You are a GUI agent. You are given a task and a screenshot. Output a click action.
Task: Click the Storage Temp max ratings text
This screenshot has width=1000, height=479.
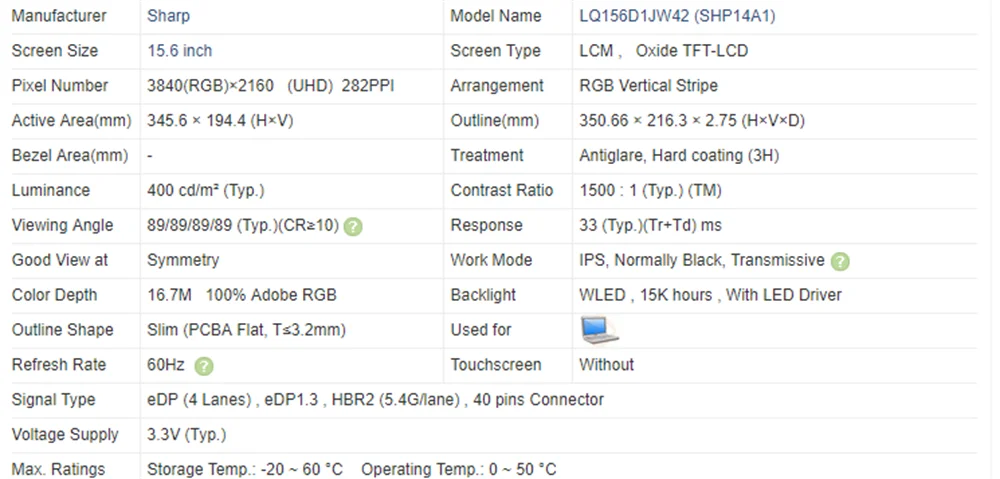[244, 469]
